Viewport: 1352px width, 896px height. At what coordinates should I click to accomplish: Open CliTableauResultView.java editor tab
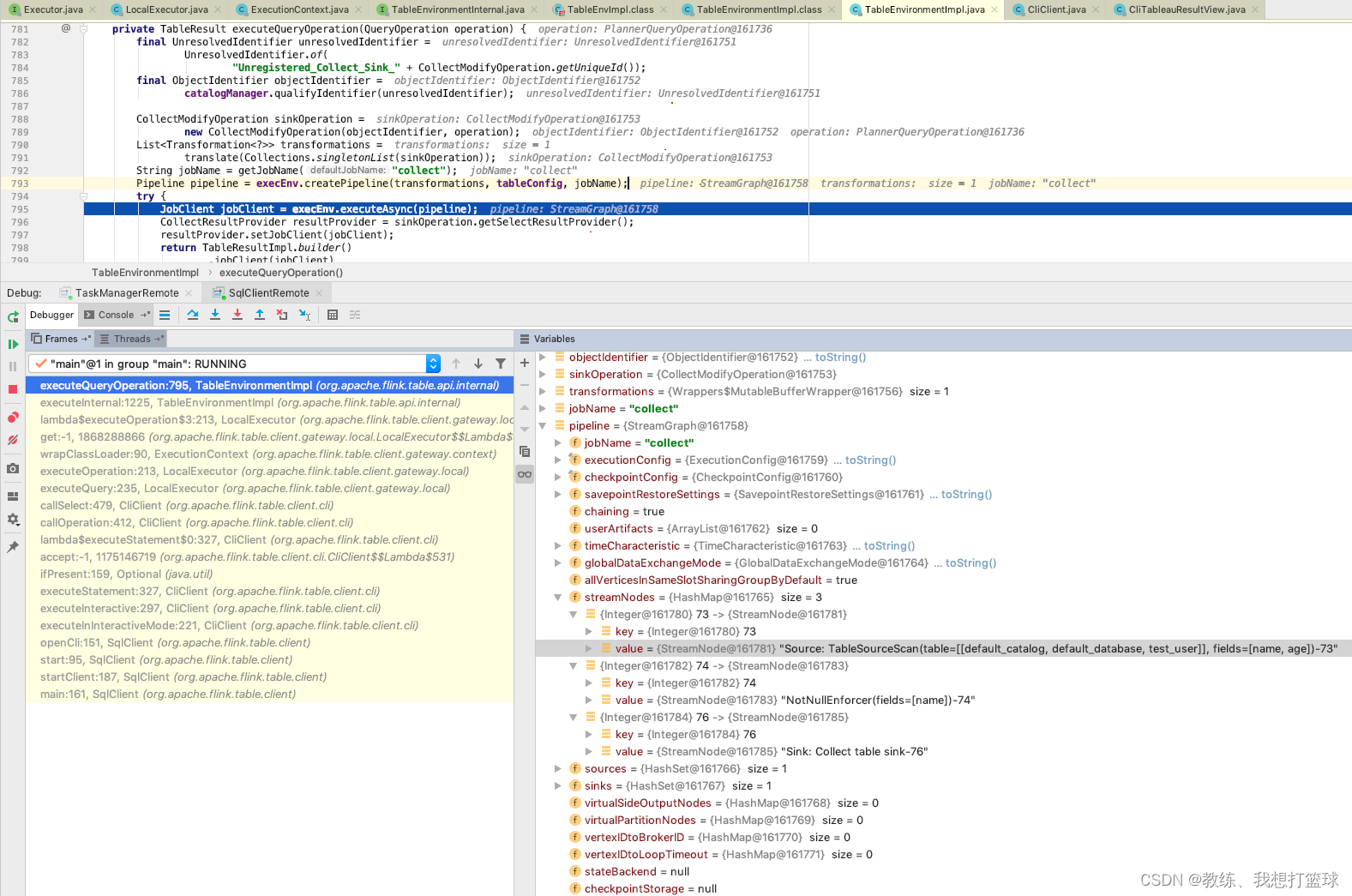pos(1187,9)
